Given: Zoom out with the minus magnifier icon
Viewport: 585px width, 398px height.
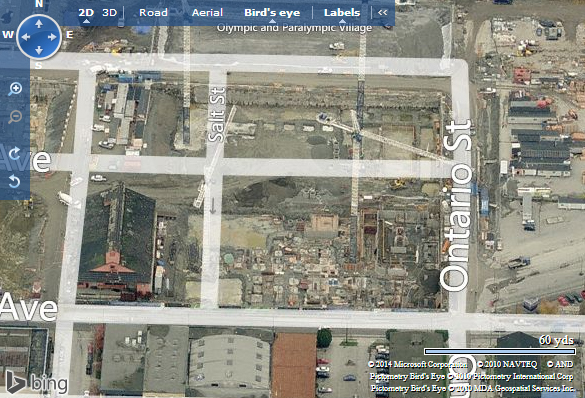Looking at the screenshot, I should tap(15, 117).
